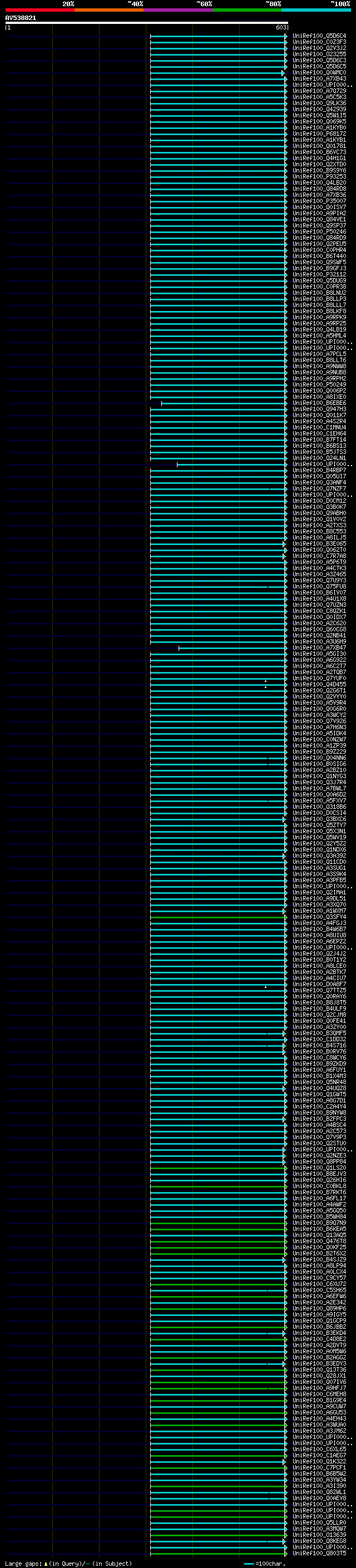This screenshot has height=1568, width=356.
Task: Click label UniRef100_Q42939
Action: coord(319,109)
